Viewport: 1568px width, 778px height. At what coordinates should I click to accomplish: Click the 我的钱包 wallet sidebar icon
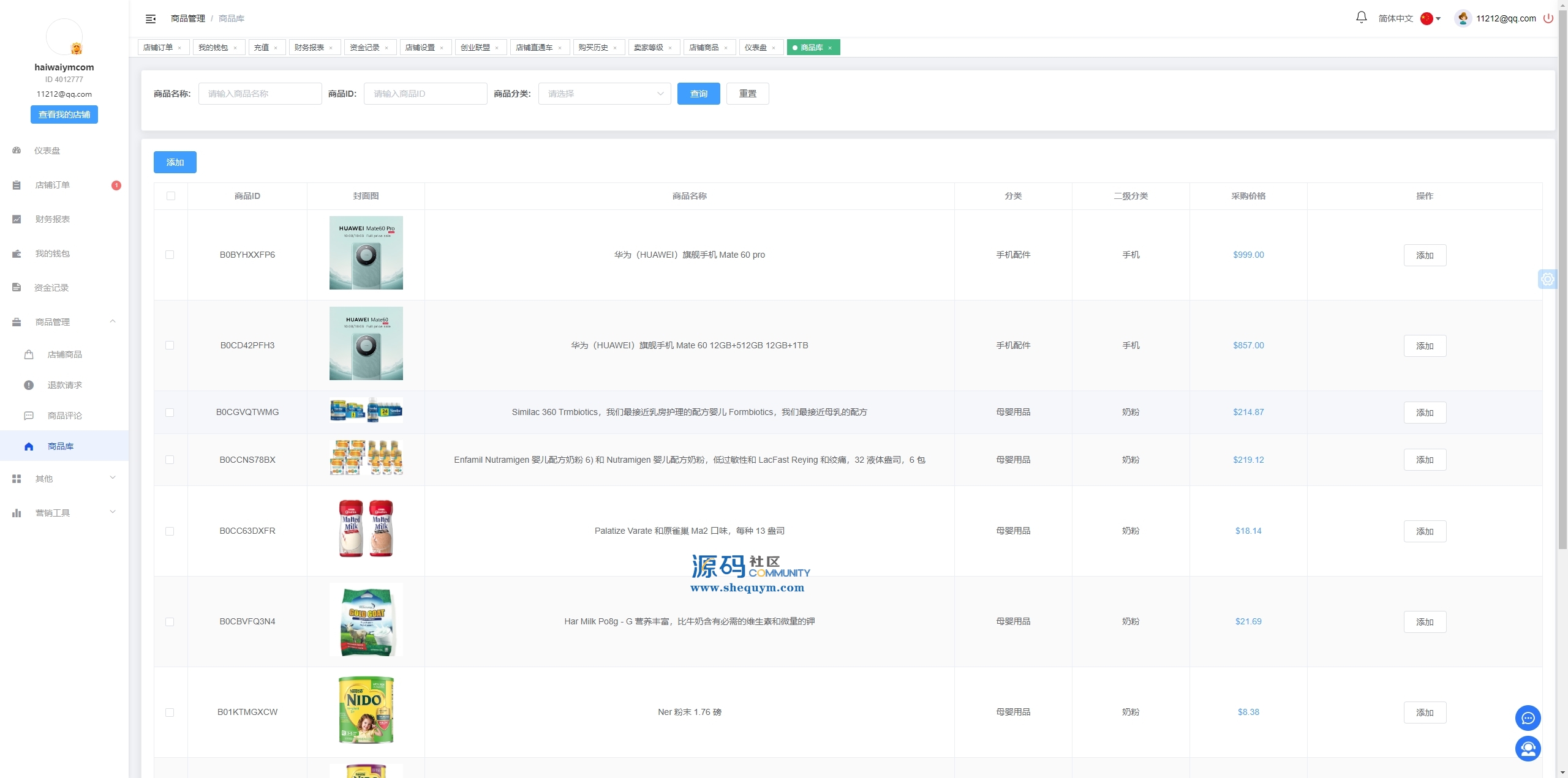17,253
